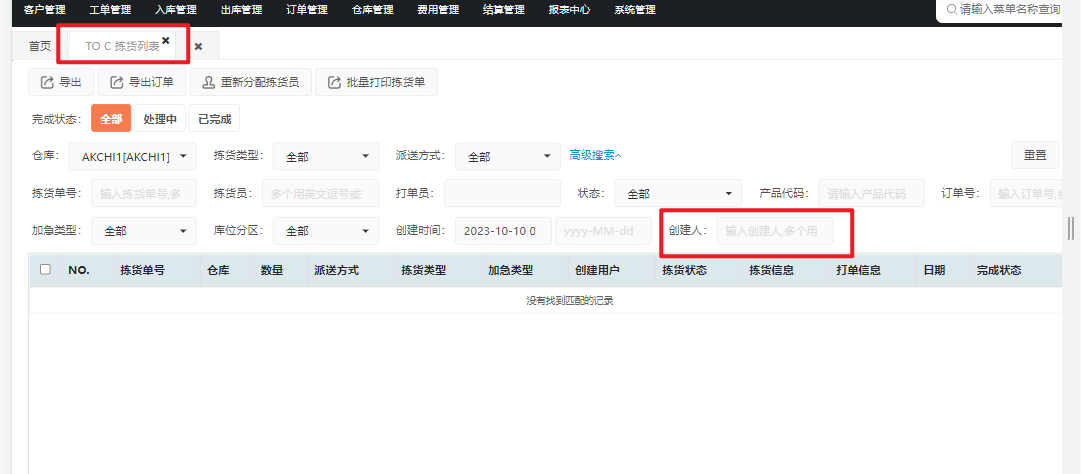Open the 仓库 AKCHI1 dropdown
Viewport: 1081px width, 474px height.
click(133, 156)
